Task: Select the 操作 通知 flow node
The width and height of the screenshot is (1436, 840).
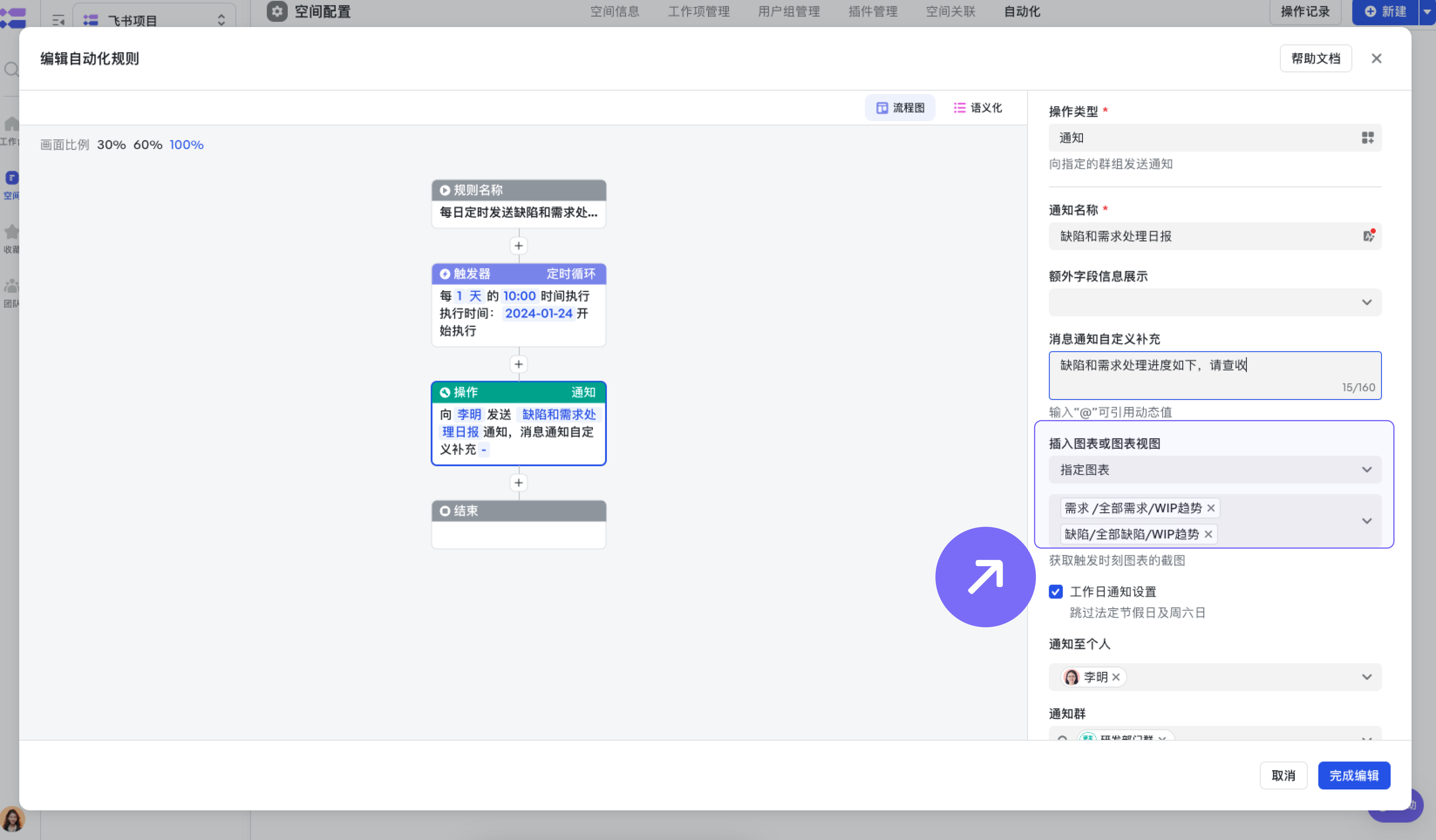Action: click(x=519, y=423)
